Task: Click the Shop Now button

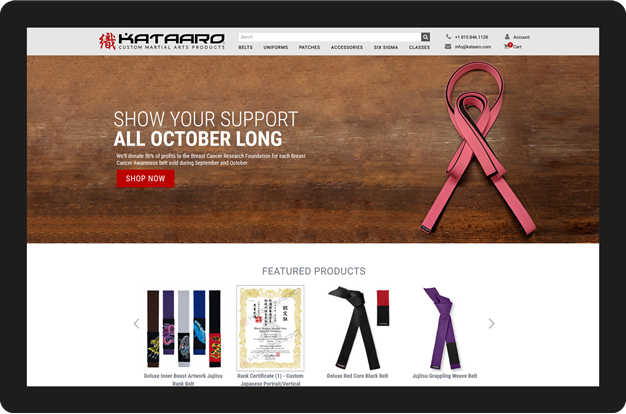Action: coord(145,178)
